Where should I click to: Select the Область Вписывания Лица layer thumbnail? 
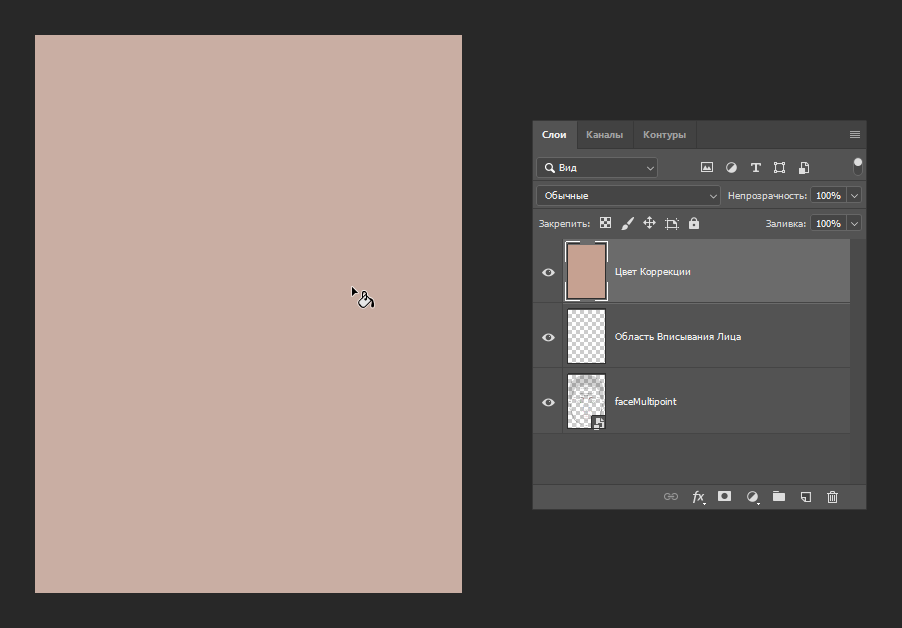586,336
